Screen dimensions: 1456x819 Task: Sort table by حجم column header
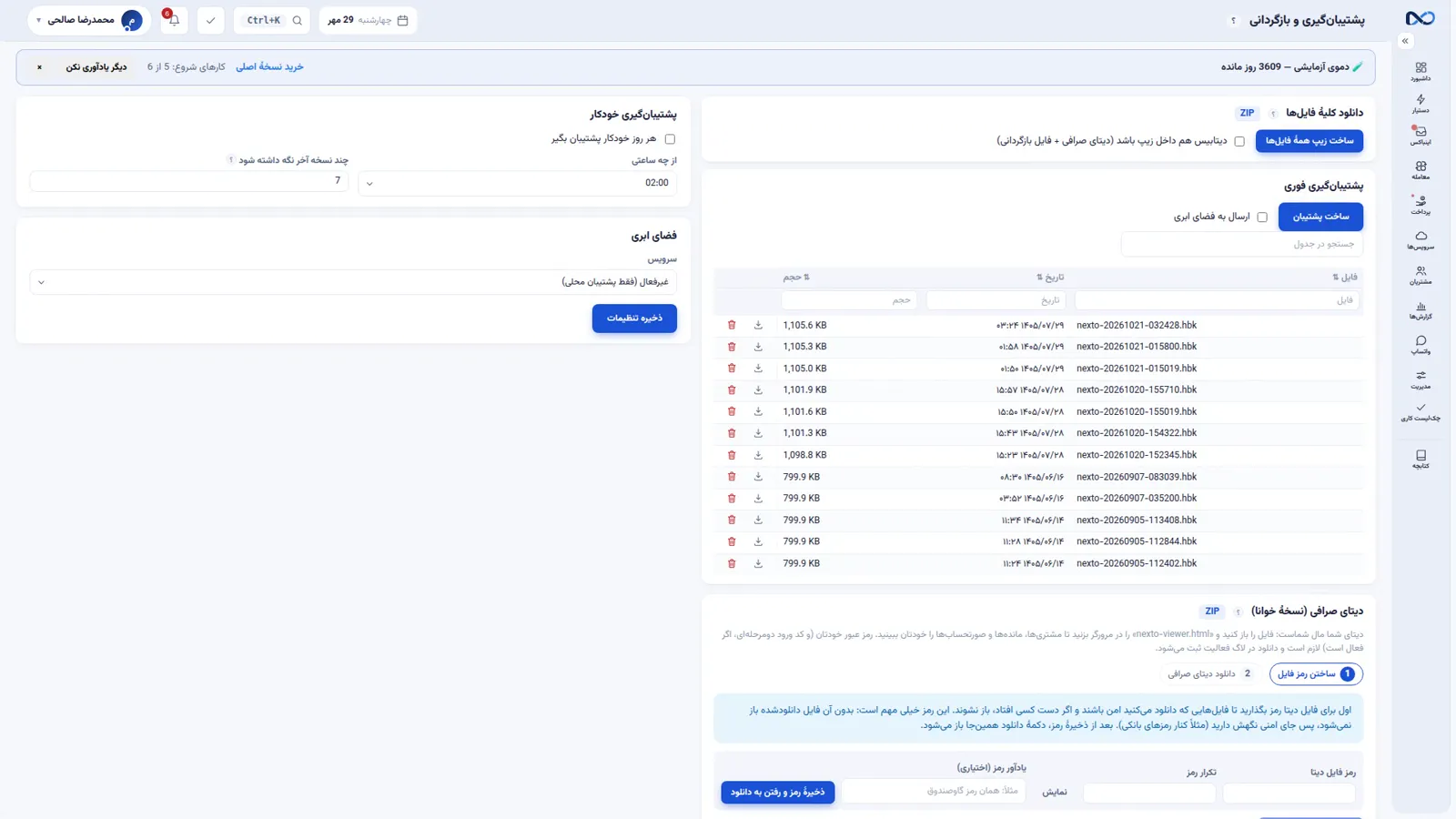click(796, 278)
